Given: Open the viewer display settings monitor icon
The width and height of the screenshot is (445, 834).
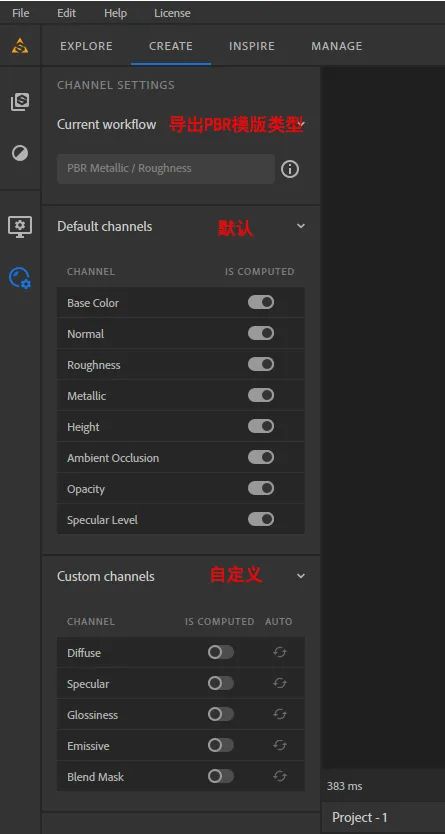Looking at the screenshot, I should click(x=20, y=227).
